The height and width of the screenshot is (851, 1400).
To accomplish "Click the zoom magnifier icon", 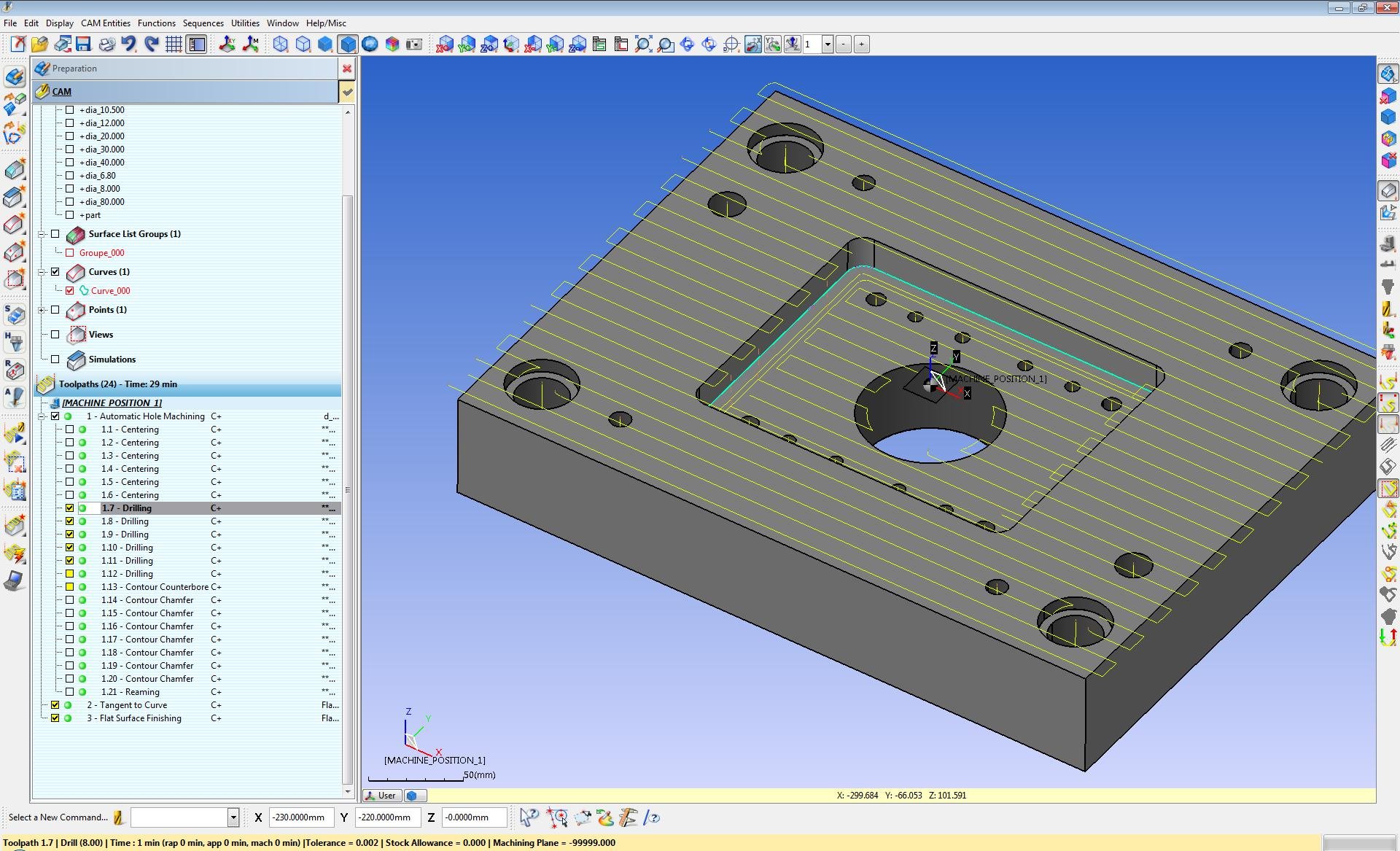I will [x=665, y=44].
